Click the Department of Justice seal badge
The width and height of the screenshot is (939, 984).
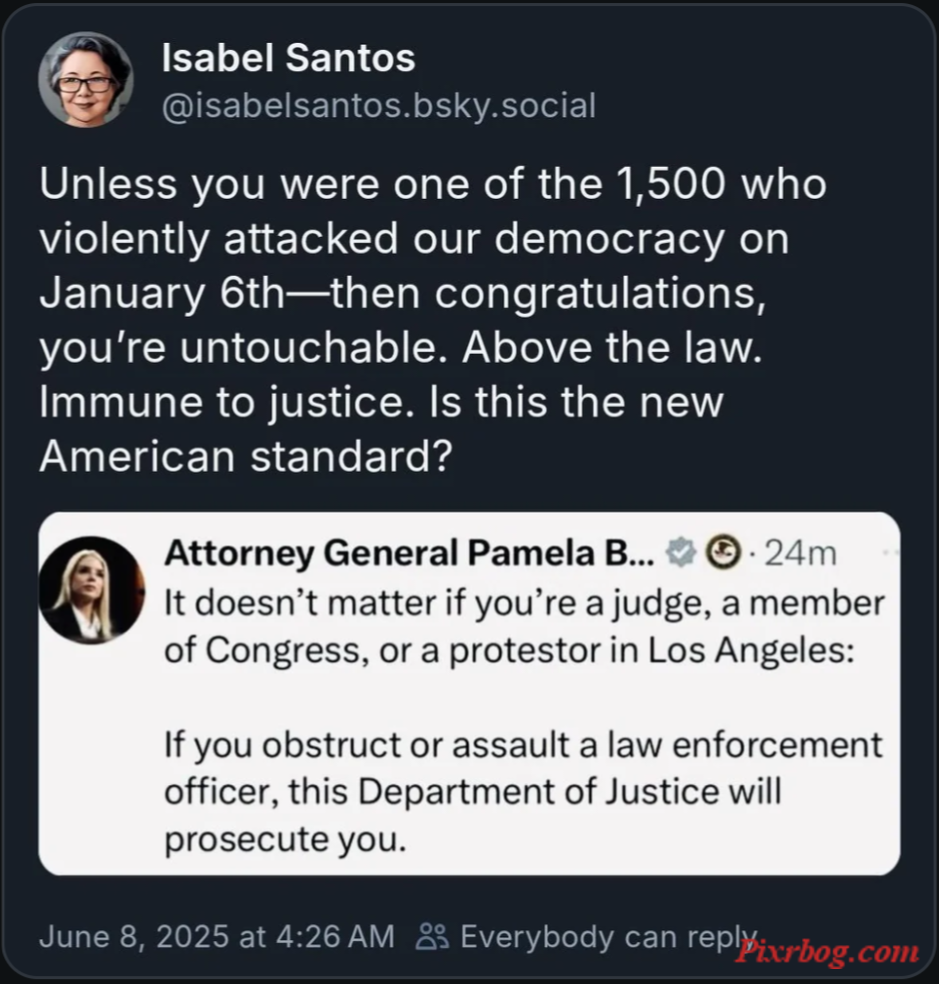(x=724, y=552)
